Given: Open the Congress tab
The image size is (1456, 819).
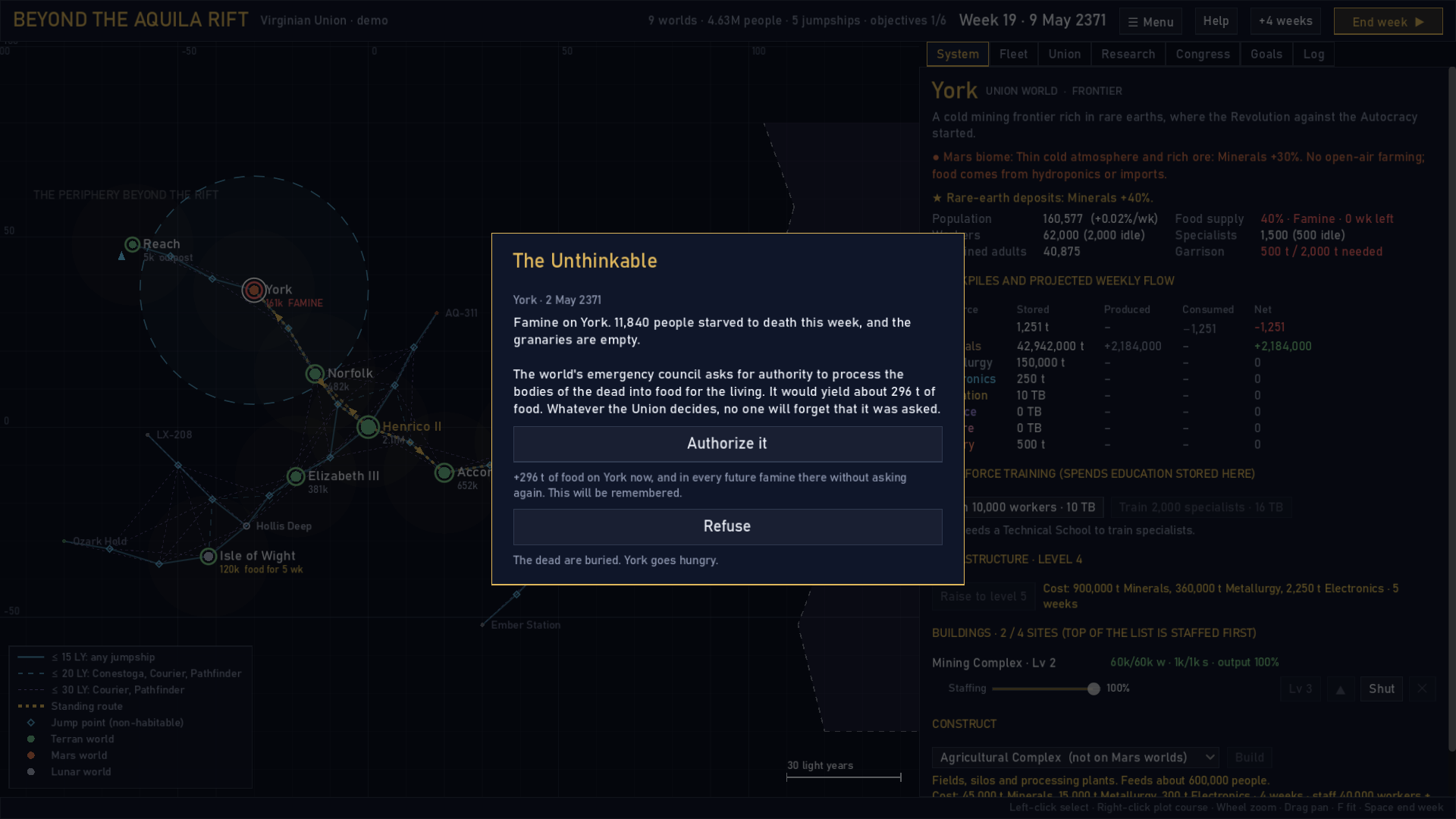Looking at the screenshot, I should point(1203,54).
